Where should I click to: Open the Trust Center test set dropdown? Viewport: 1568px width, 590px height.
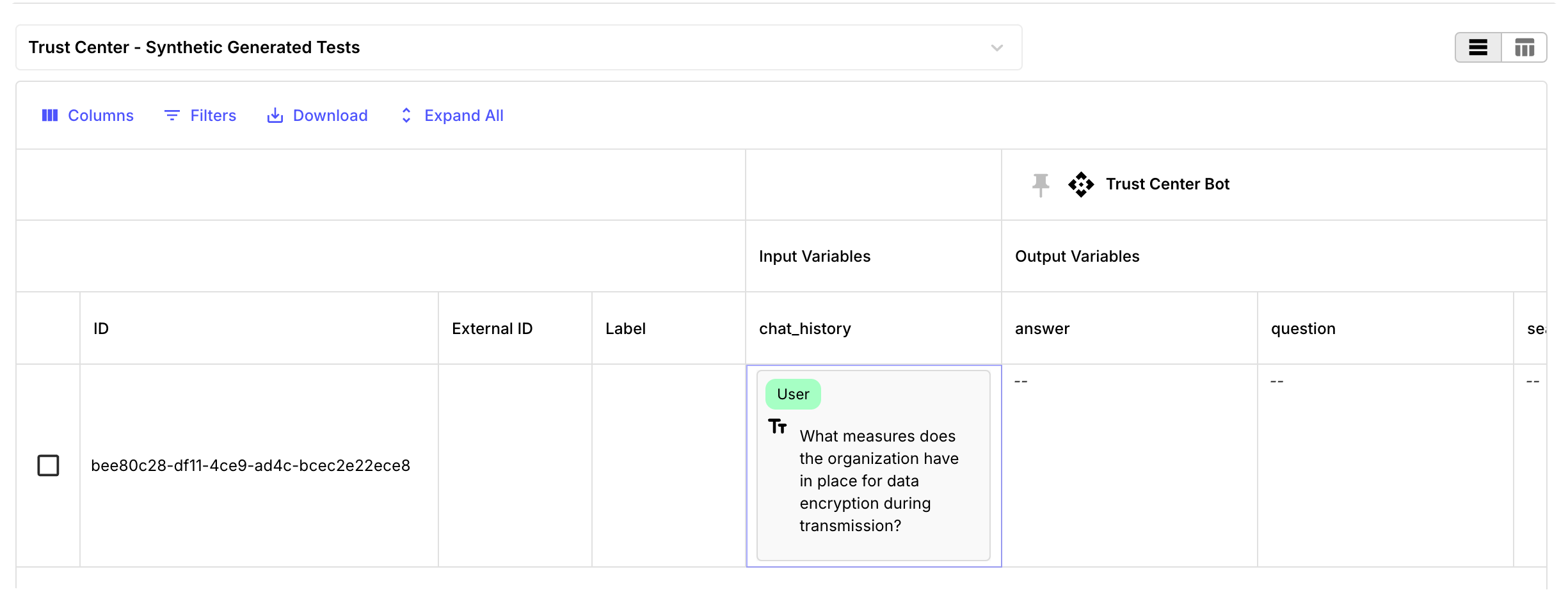(x=512, y=47)
